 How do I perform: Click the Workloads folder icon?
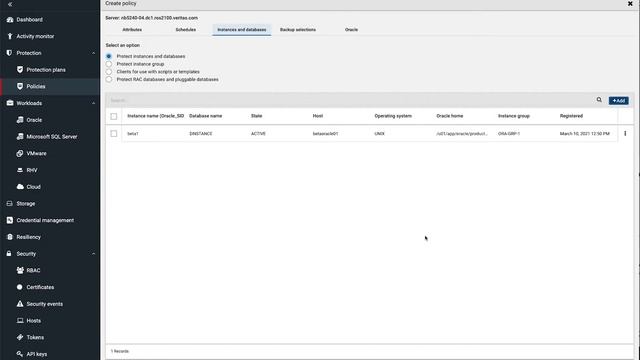coord(10,103)
